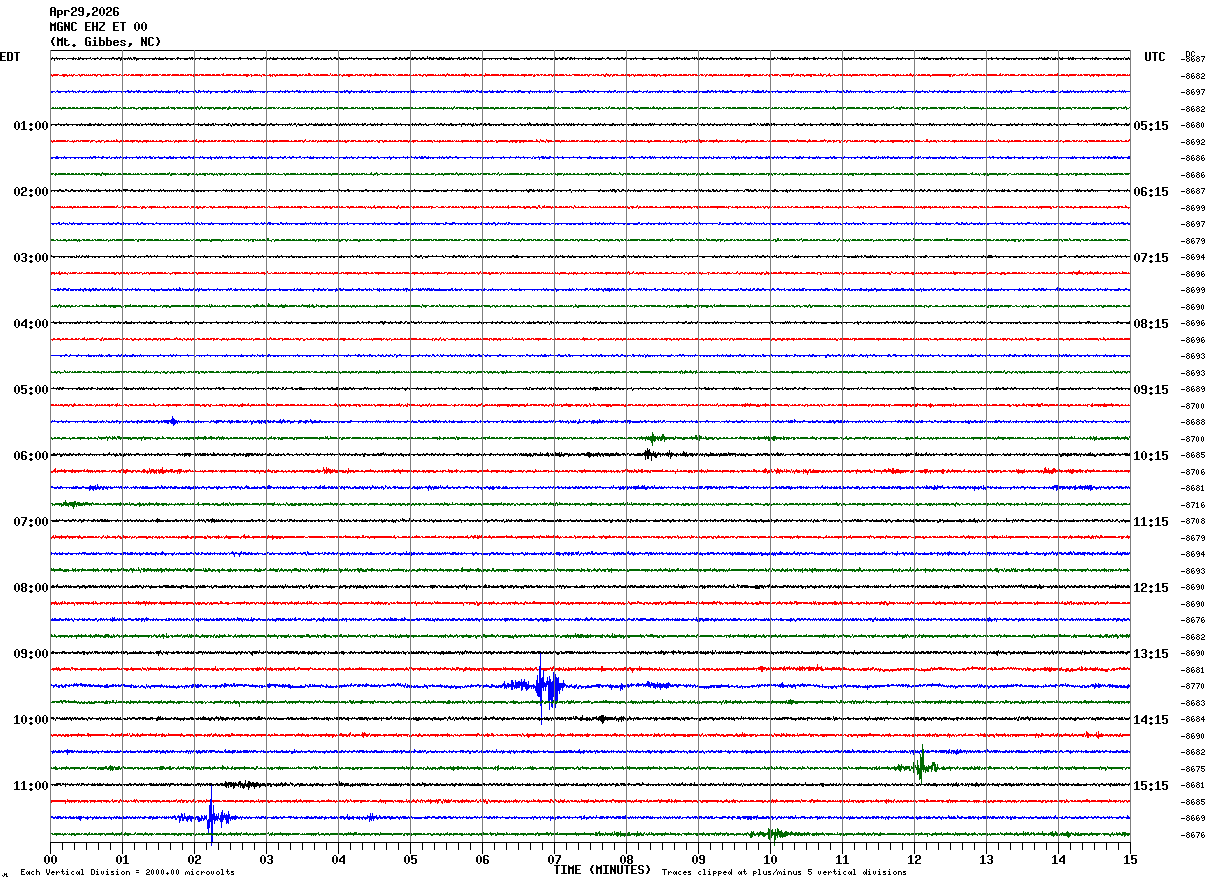
Task: Click the DC offset value -8688
Action: [x=1194, y=423]
